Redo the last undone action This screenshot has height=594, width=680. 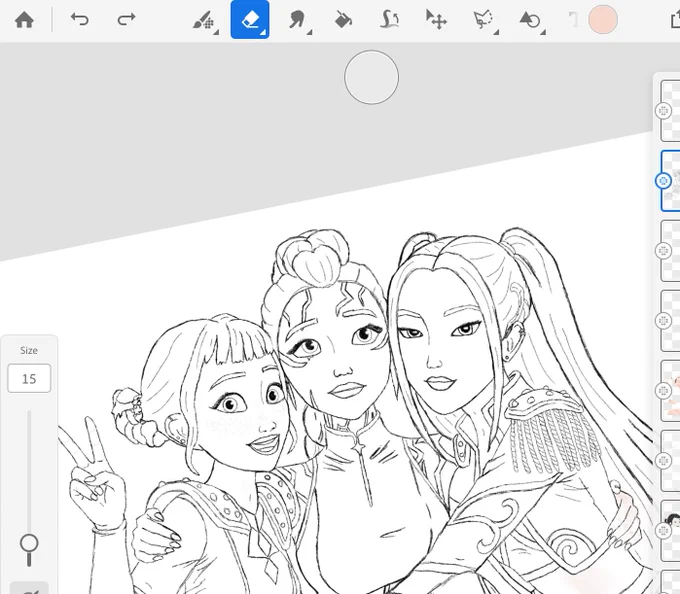(x=126, y=20)
